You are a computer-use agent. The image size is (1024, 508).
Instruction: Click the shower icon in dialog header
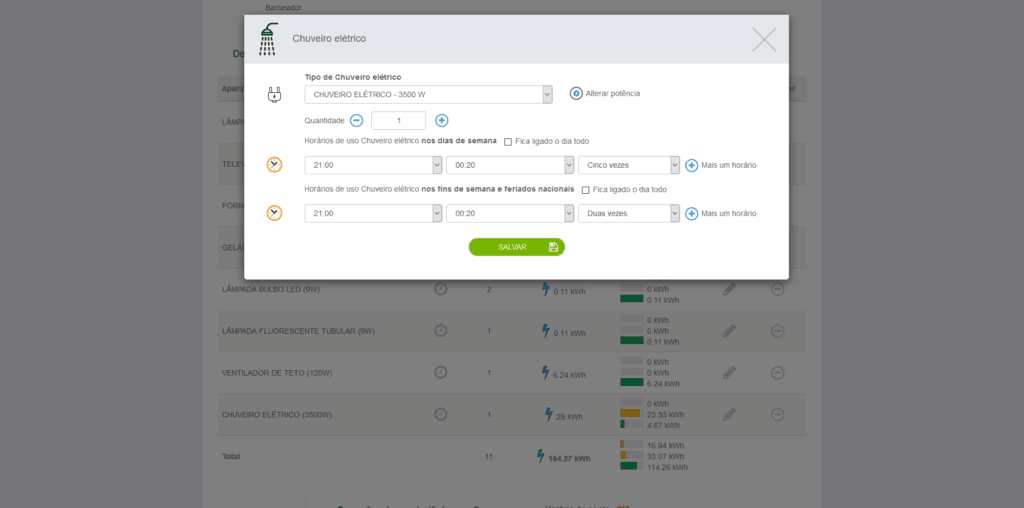coord(268,40)
